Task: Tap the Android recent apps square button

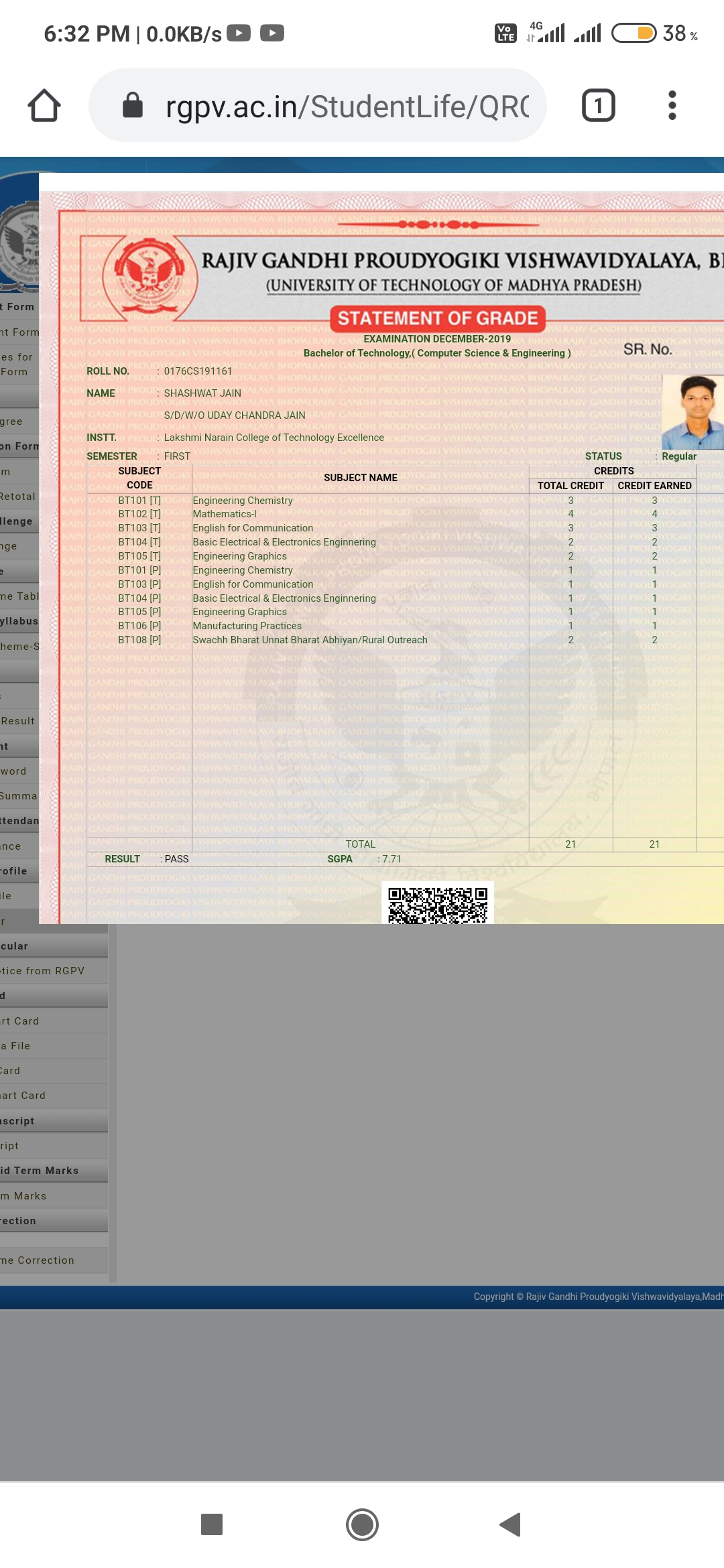Action: click(x=212, y=1524)
